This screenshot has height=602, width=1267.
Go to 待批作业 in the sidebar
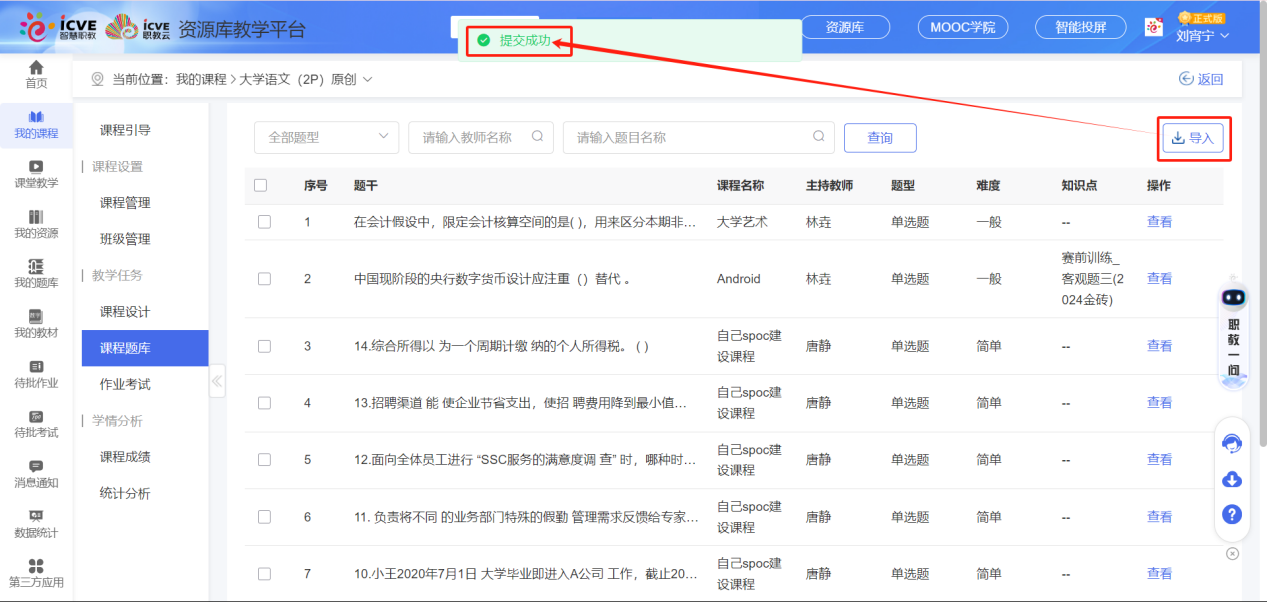click(36, 374)
